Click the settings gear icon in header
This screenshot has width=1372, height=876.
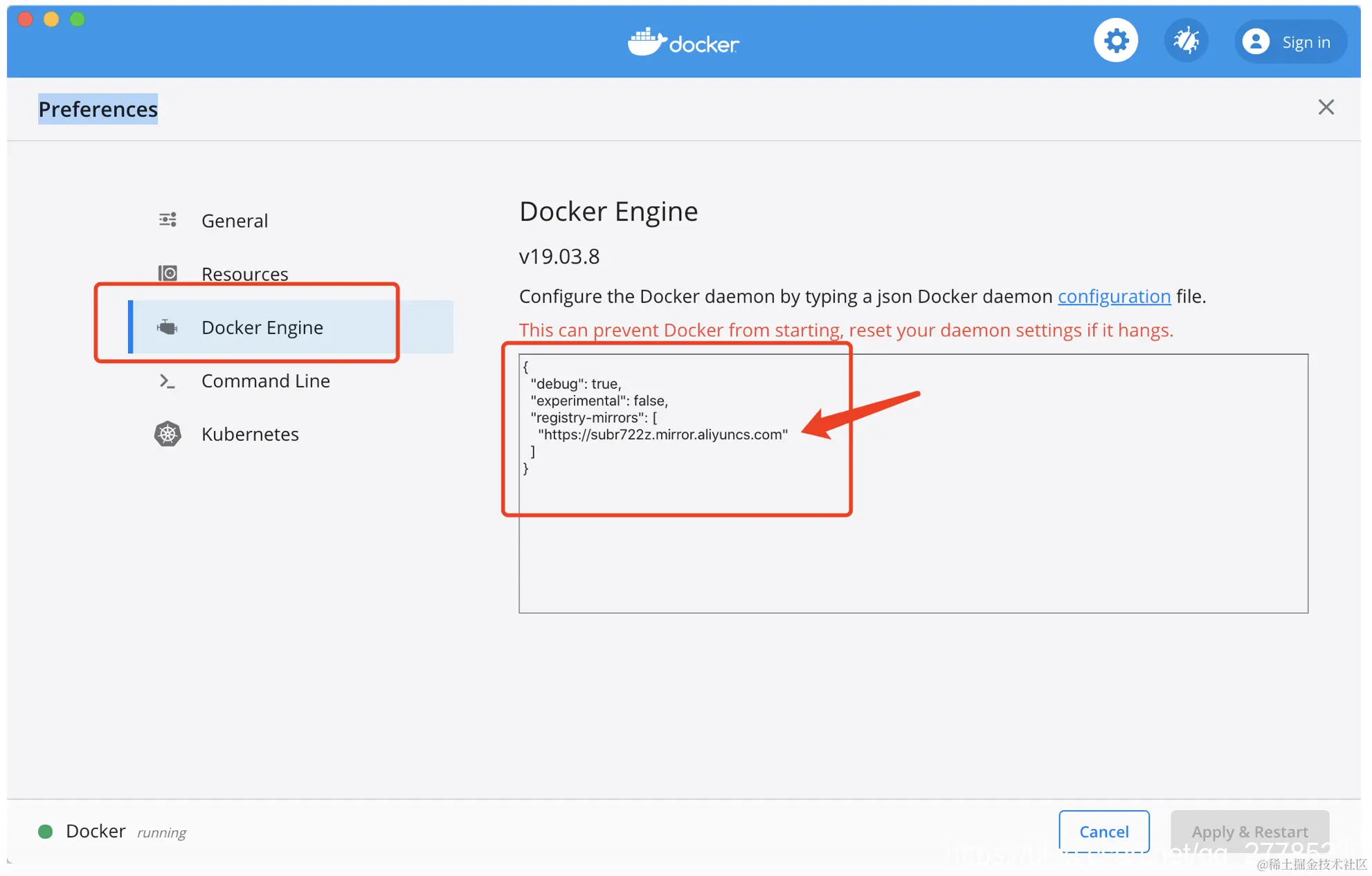point(1115,42)
